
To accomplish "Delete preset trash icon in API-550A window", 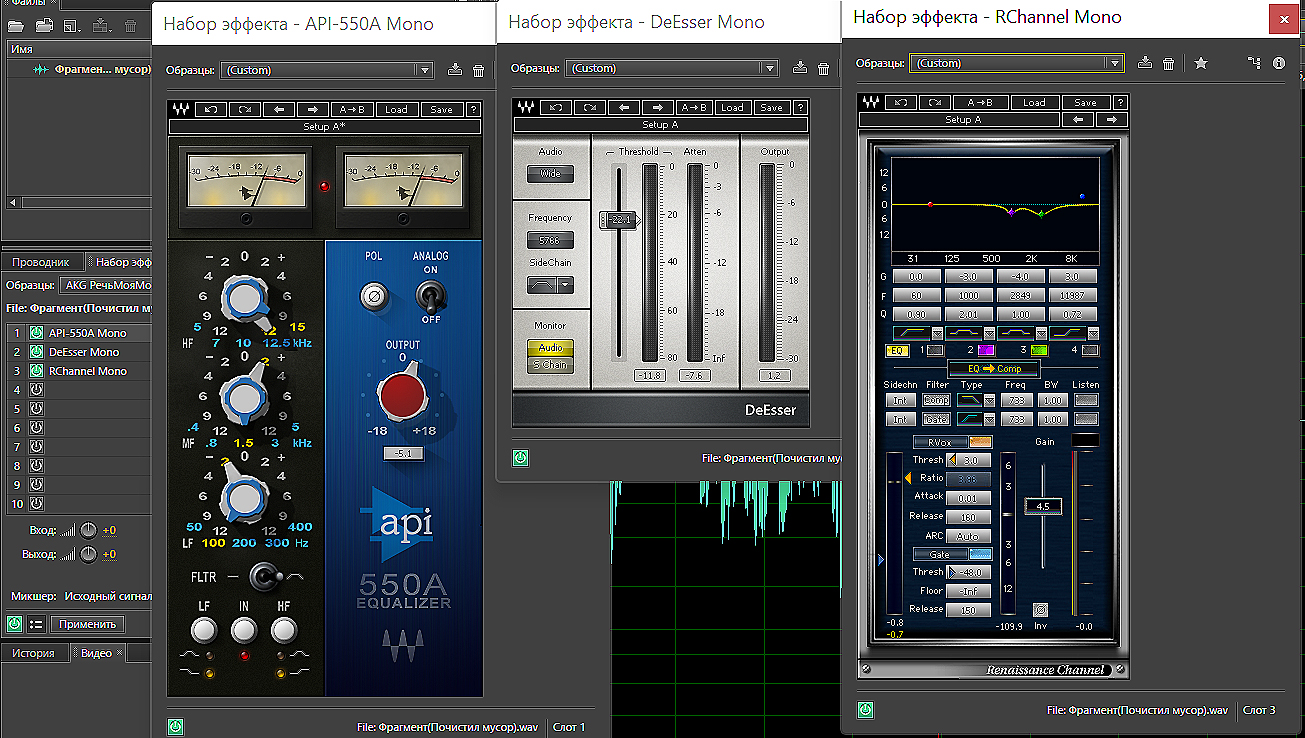I will [x=478, y=70].
